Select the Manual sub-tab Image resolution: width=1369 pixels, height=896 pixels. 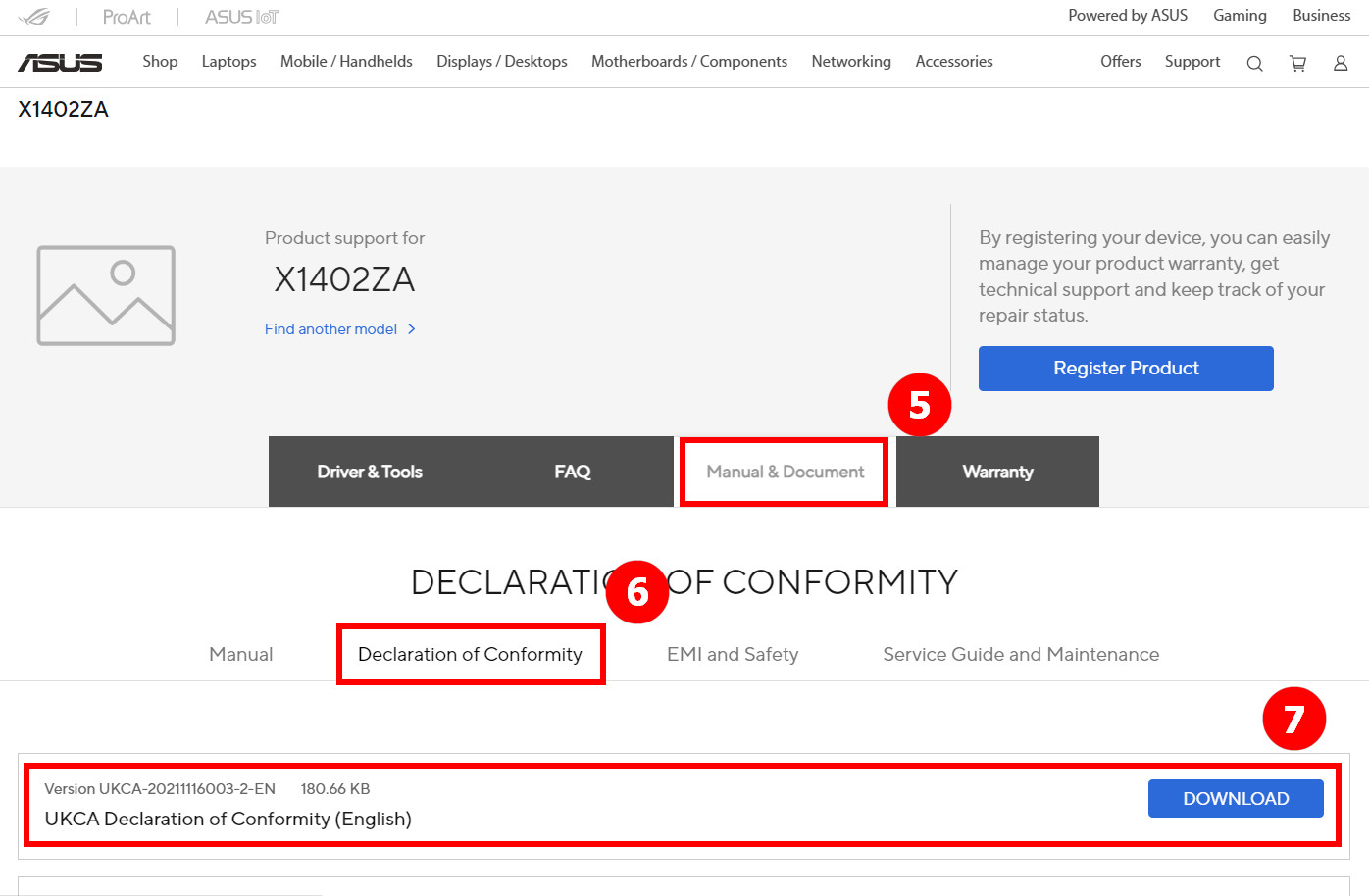tap(241, 654)
